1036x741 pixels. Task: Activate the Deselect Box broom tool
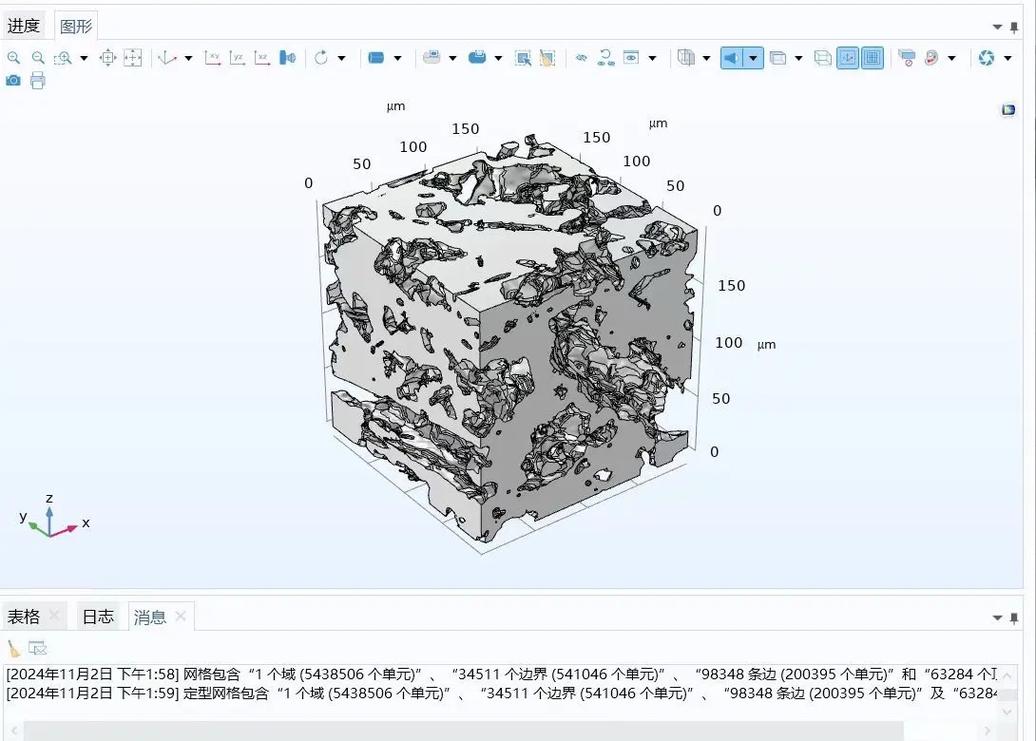tap(547, 58)
